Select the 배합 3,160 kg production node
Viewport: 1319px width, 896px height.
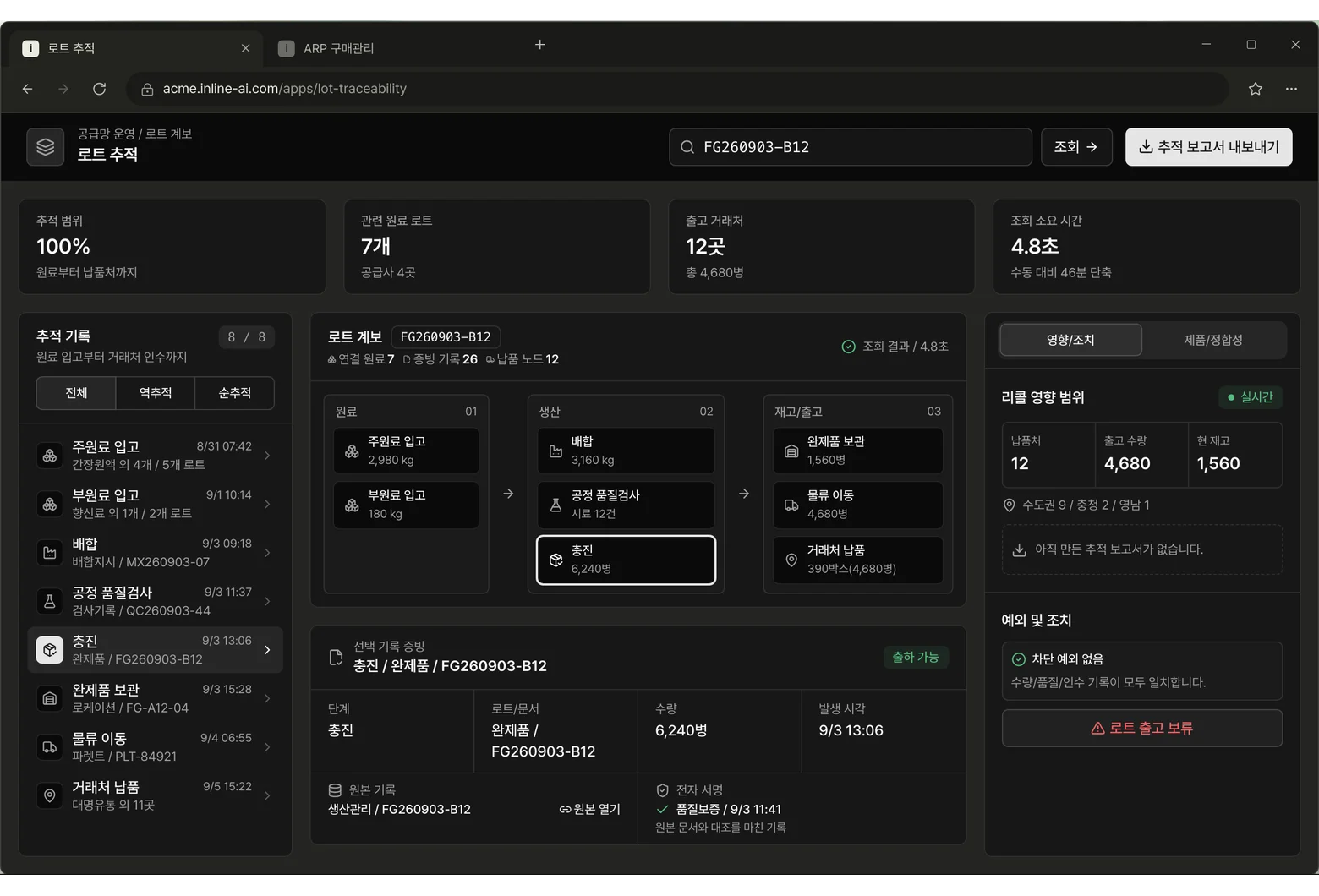click(x=626, y=451)
